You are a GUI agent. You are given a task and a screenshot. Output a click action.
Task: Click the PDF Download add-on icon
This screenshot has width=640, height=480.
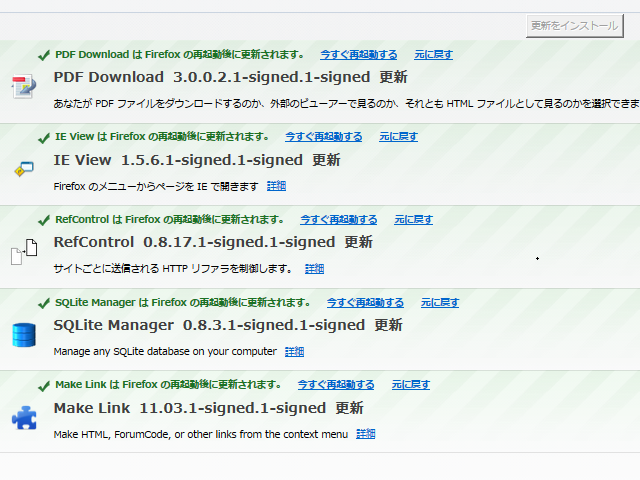click(24, 86)
